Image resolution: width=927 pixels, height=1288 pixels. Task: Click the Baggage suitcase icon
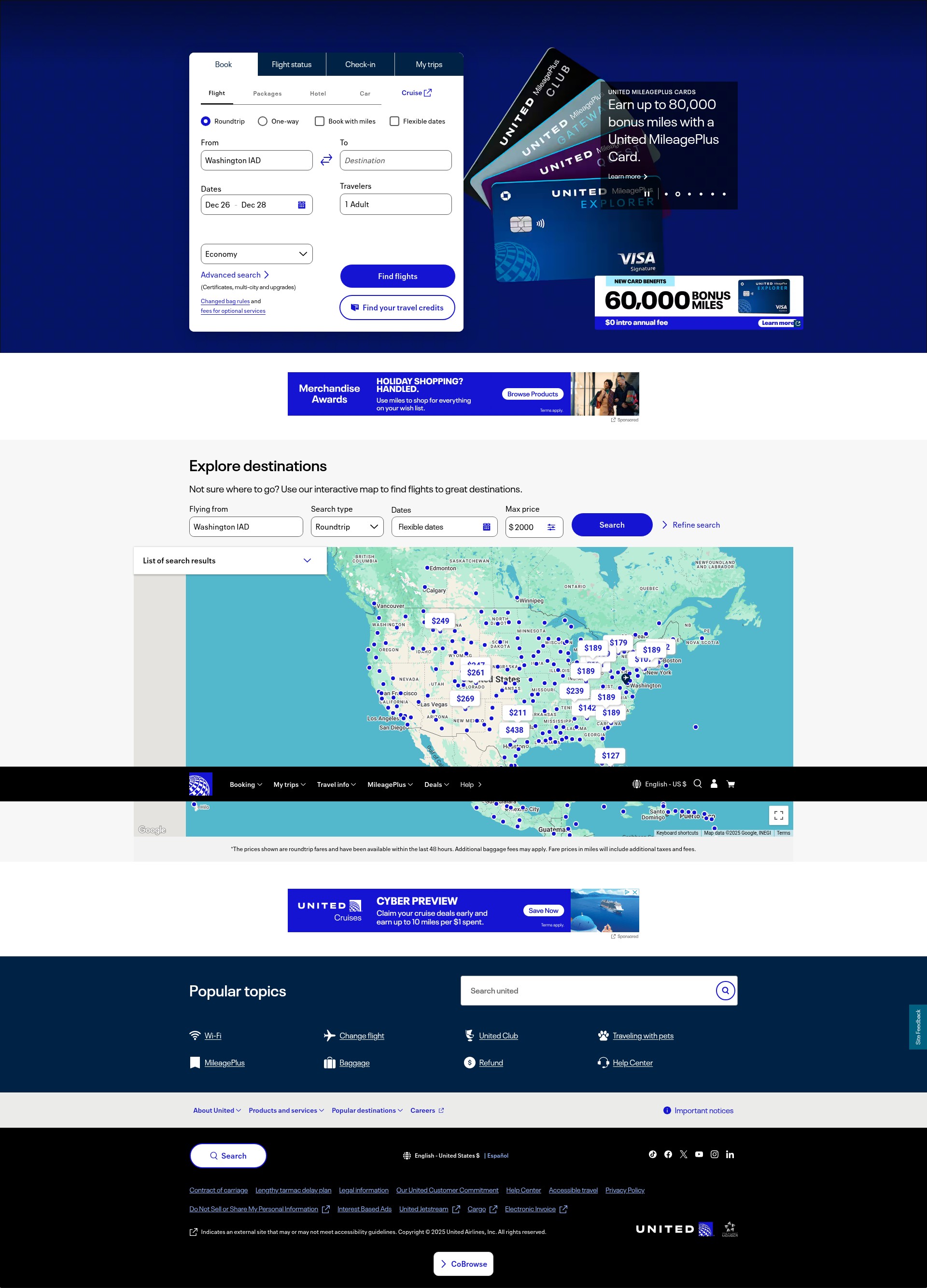329,1063
